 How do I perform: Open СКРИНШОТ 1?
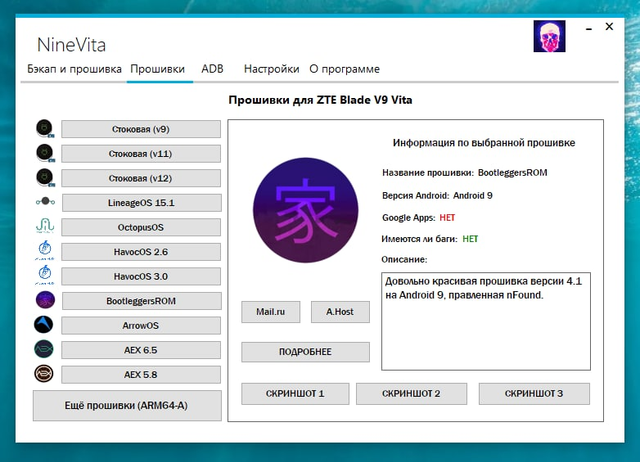295,393
